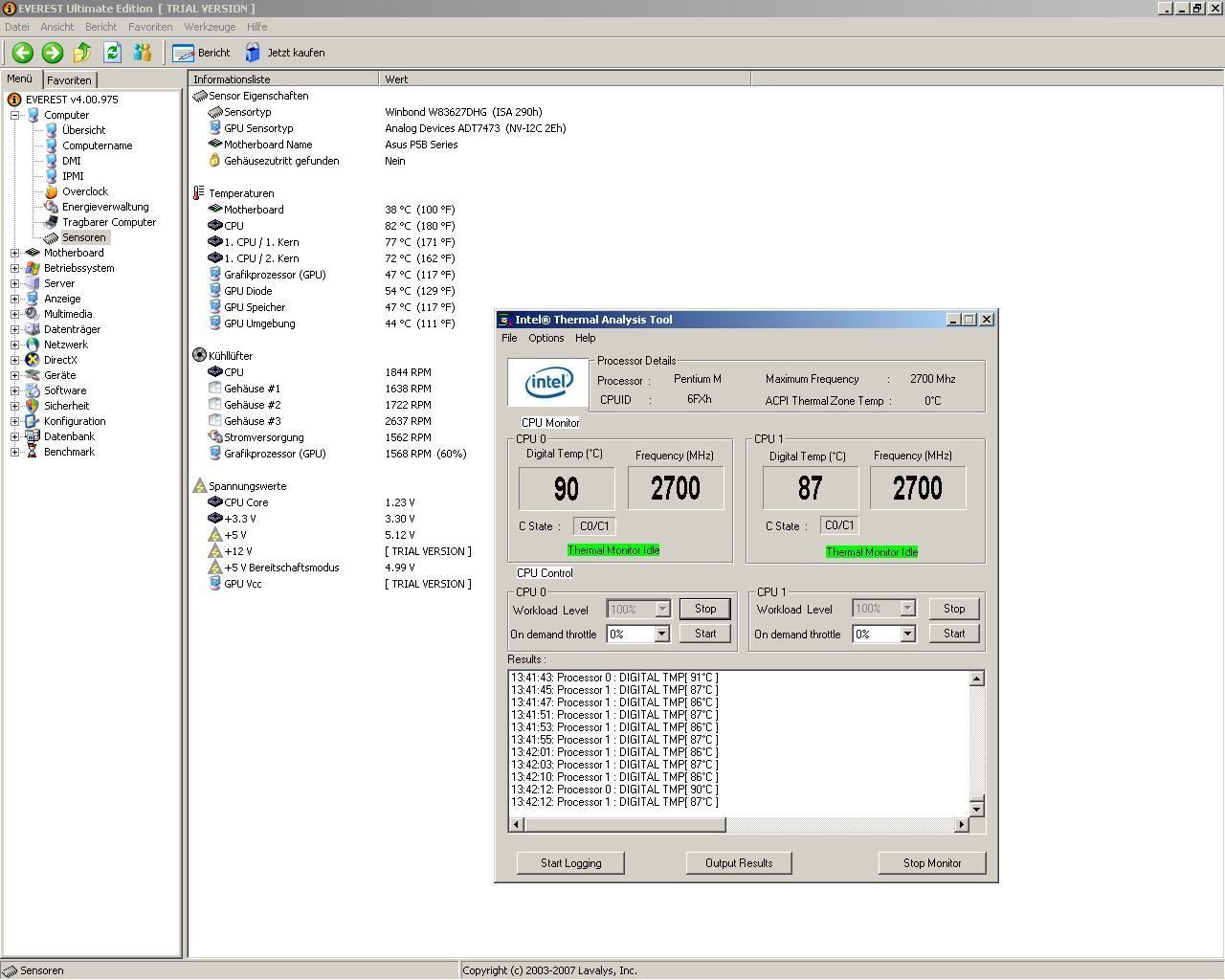Click the EVEREST v4.00.975 root node
The height and width of the screenshot is (980, 1225).
[x=72, y=100]
